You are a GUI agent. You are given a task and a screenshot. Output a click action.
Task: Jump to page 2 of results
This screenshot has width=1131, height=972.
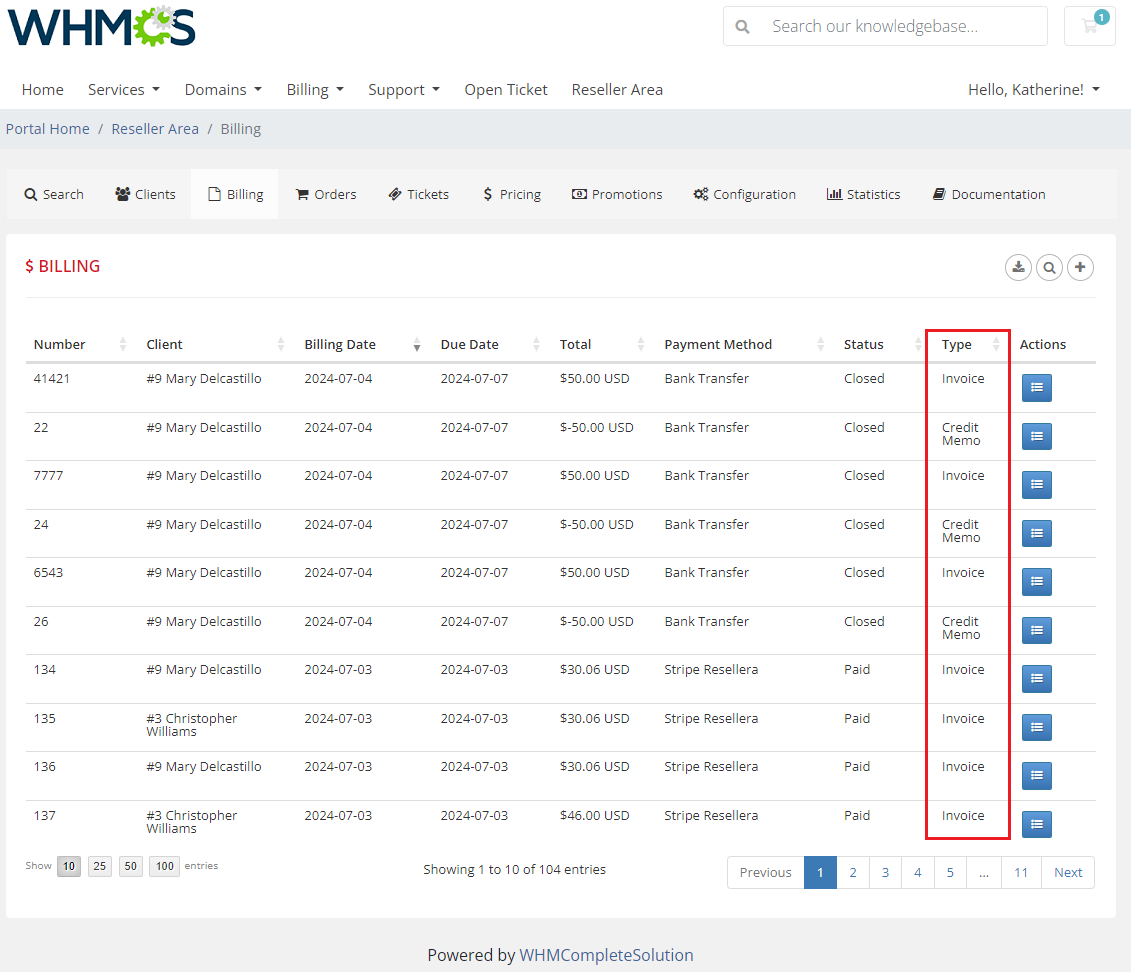[x=853, y=872]
